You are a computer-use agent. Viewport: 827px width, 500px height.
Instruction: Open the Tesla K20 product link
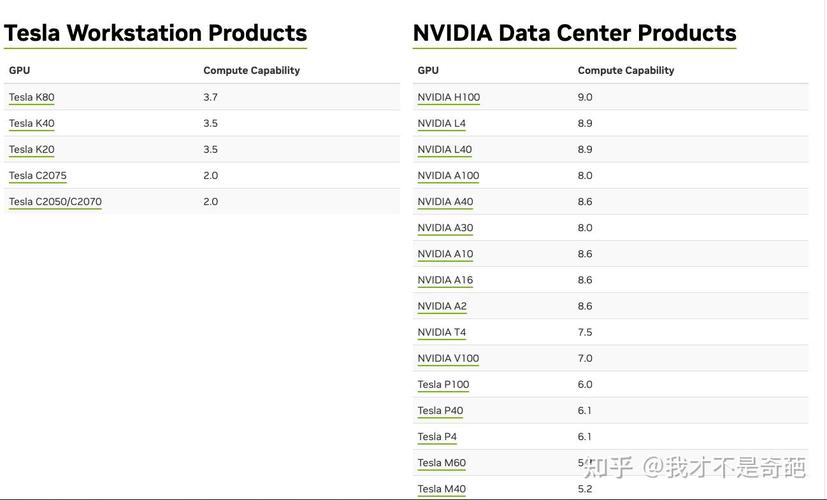pos(32,150)
